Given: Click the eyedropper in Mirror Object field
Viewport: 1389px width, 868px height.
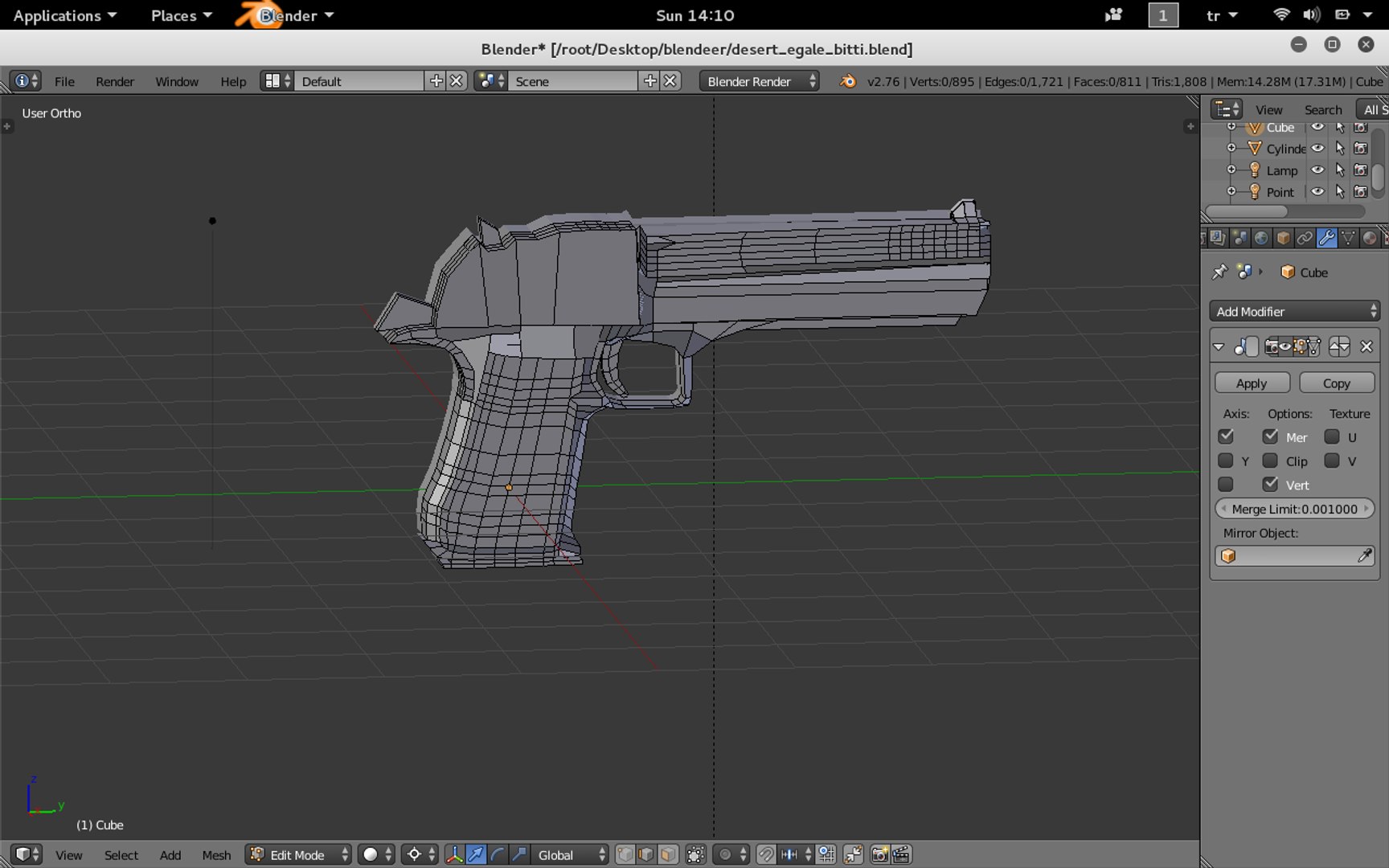Looking at the screenshot, I should tap(1364, 555).
